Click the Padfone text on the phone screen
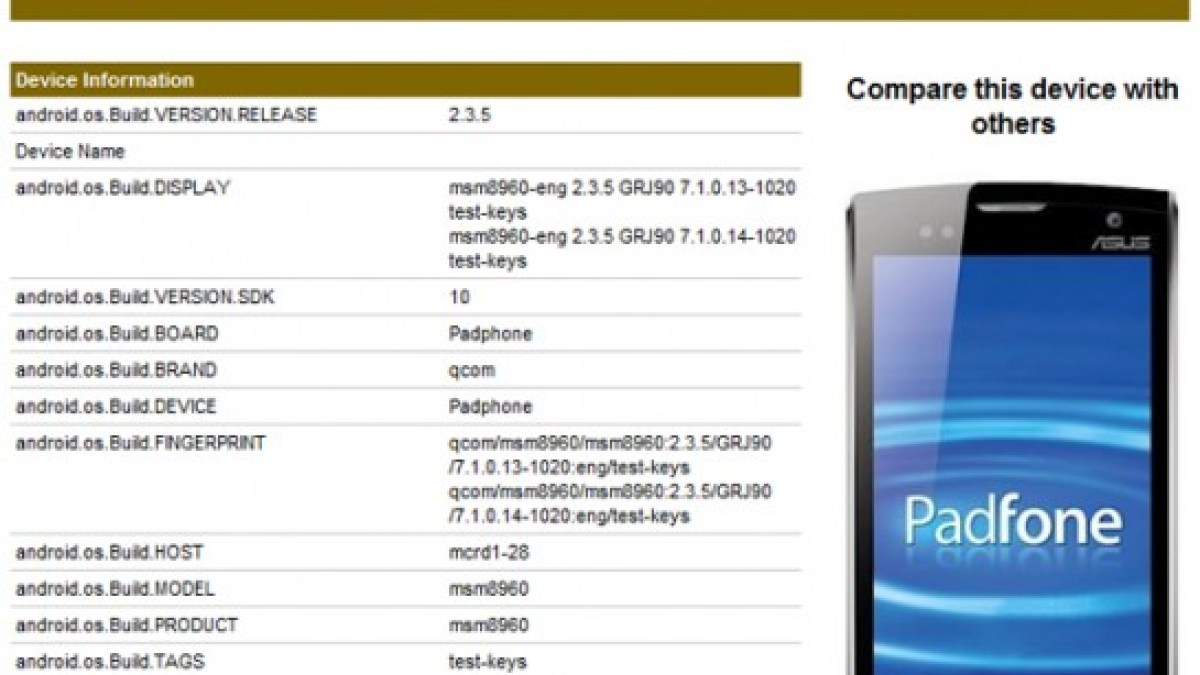The height and width of the screenshot is (675, 1200). 1012,521
